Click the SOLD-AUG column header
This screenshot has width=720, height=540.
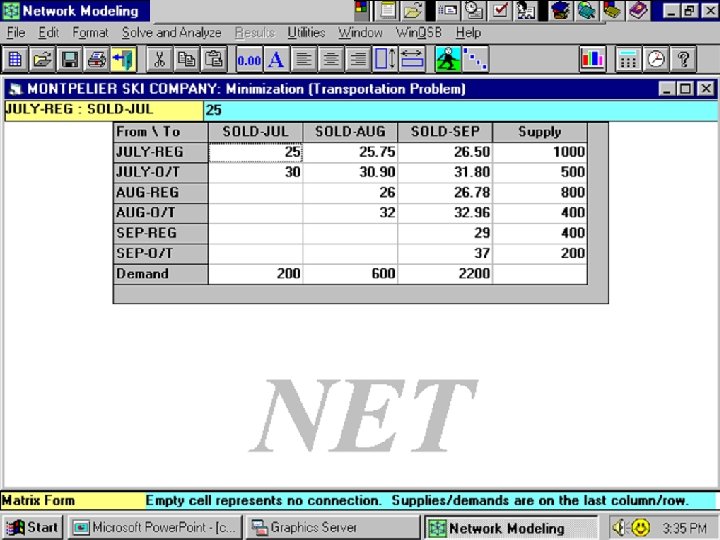coord(350,132)
